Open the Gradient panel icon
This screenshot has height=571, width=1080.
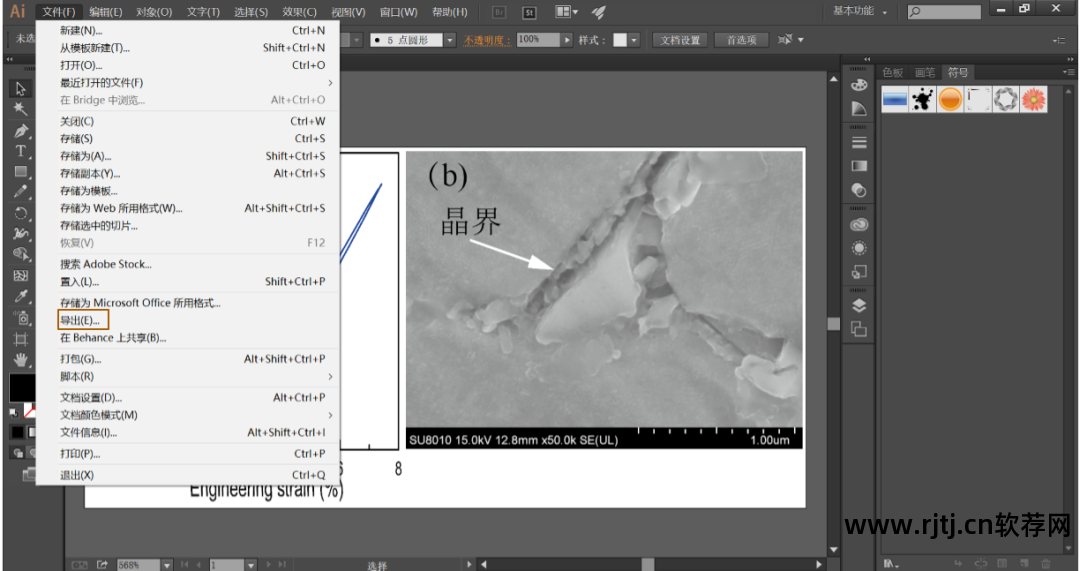[859, 166]
